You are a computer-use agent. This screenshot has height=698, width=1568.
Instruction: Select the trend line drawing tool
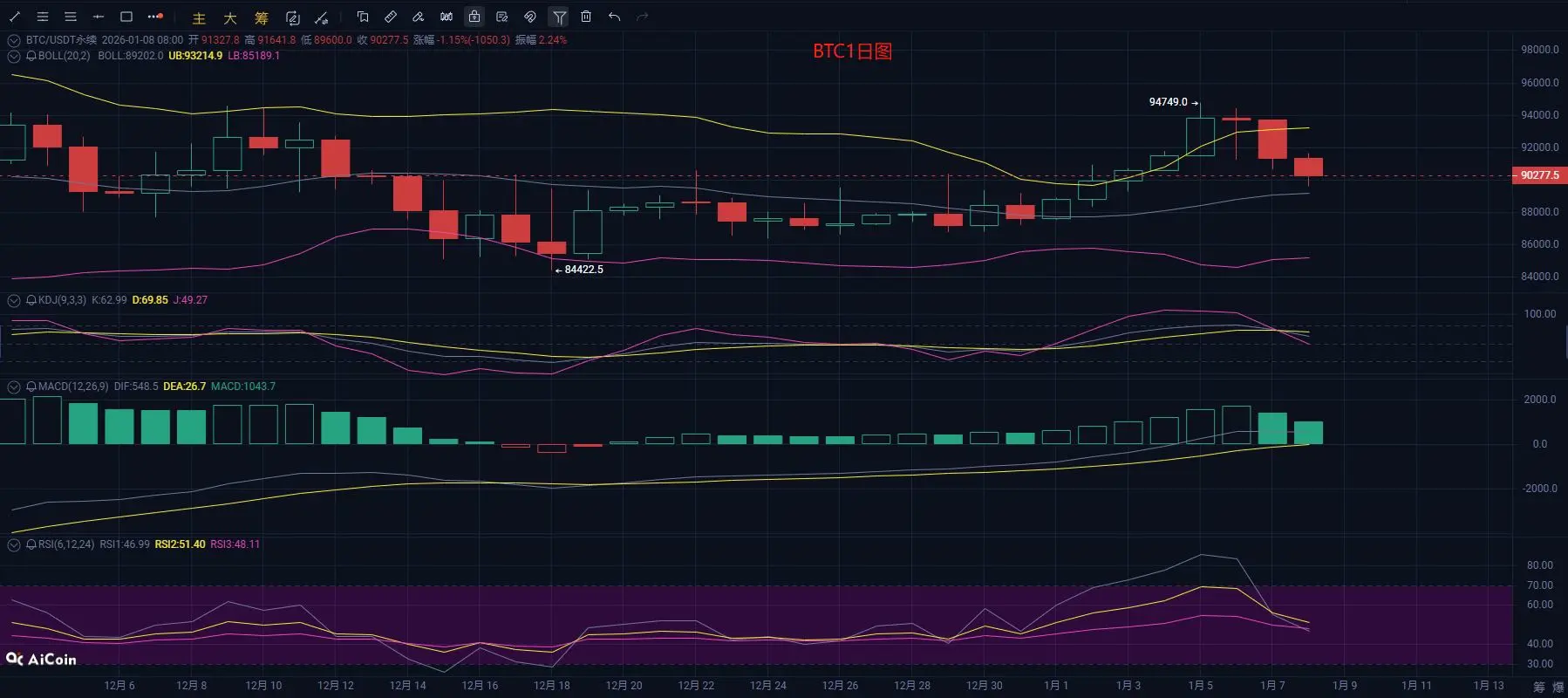(15, 17)
